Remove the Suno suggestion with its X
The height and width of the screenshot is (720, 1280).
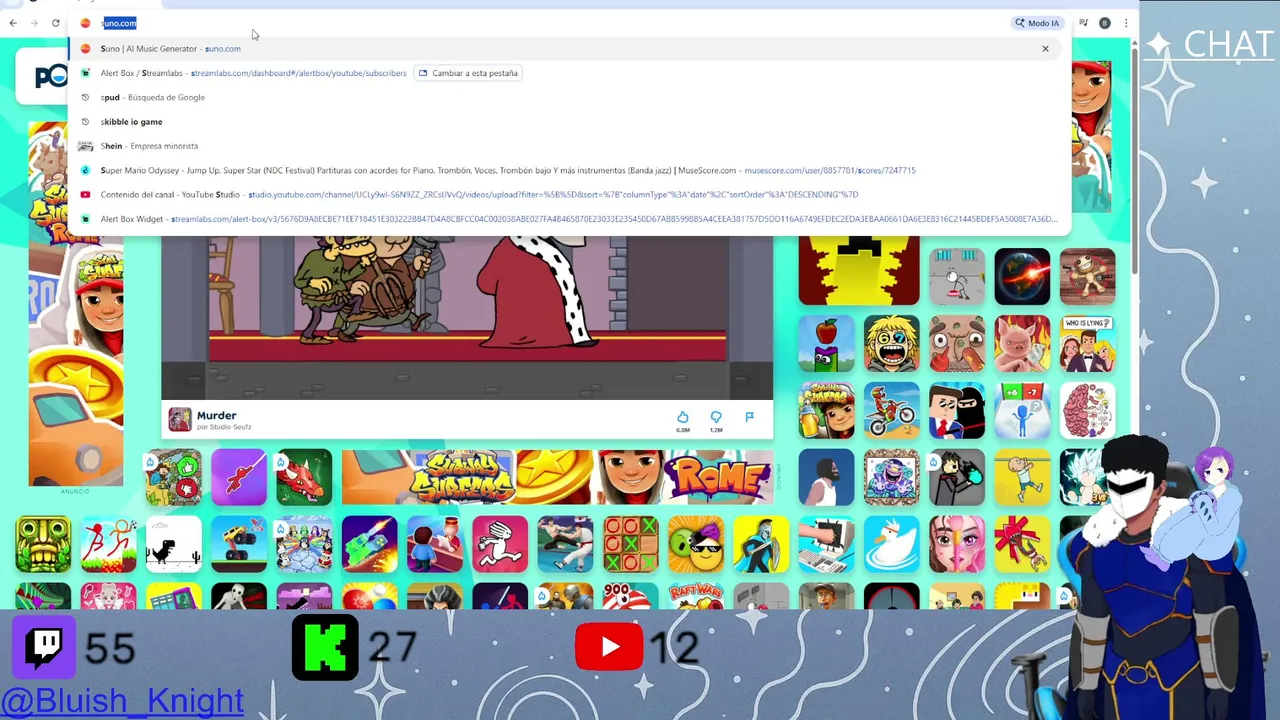pyautogui.click(x=1046, y=48)
